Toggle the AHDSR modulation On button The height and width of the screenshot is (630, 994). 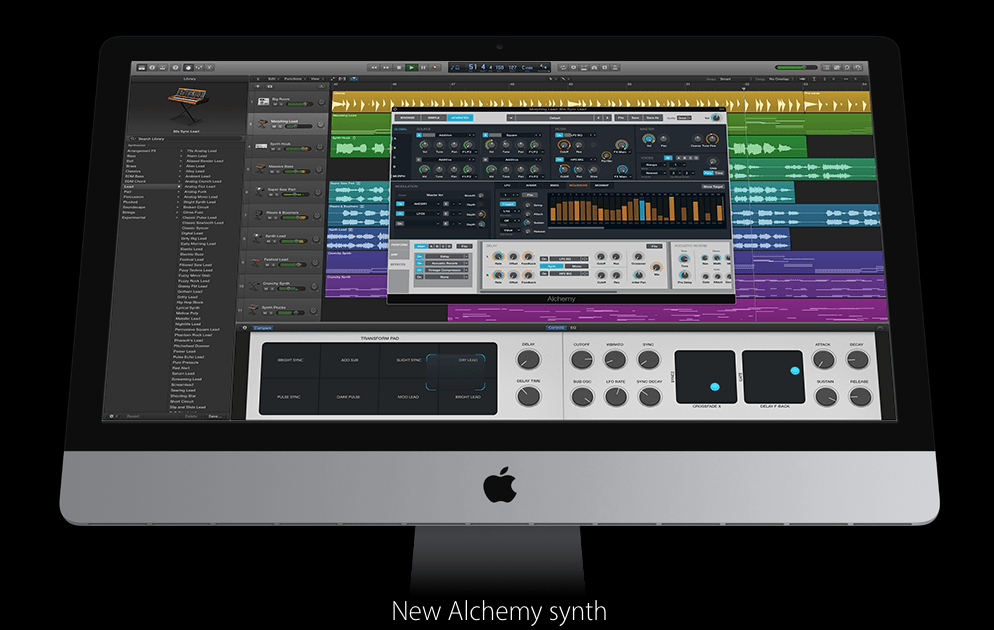pos(400,203)
